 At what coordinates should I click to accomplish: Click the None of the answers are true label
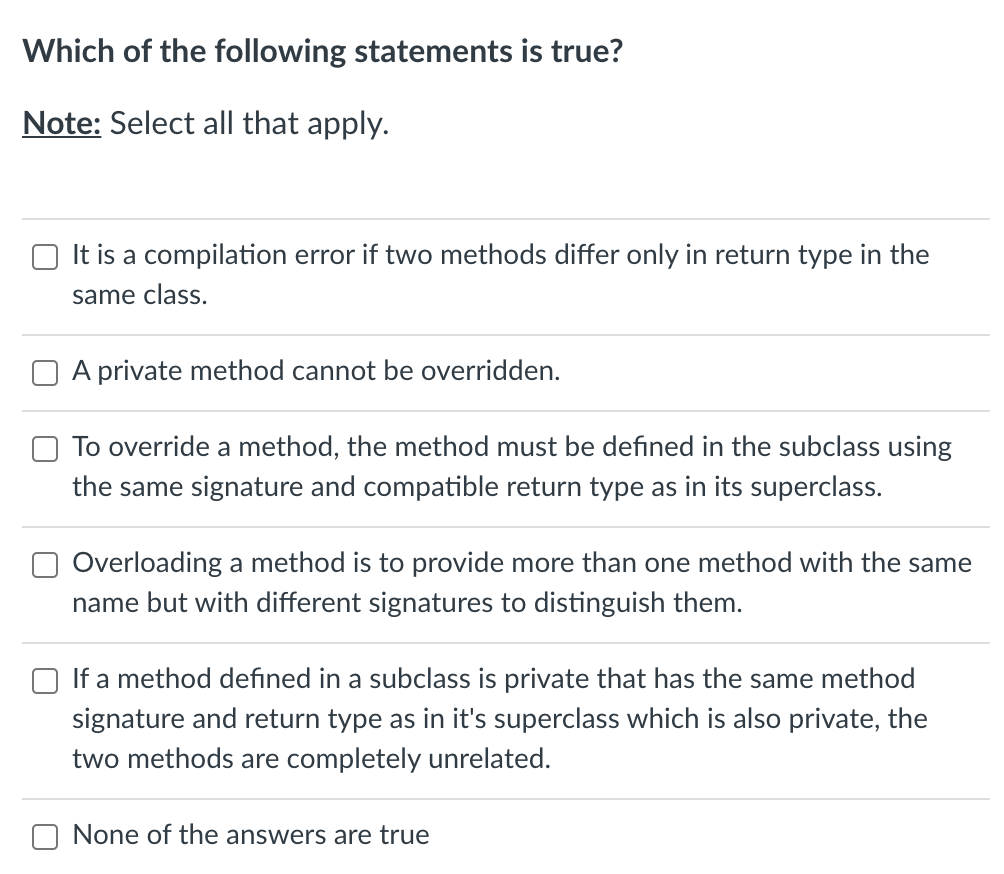(x=249, y=835)
